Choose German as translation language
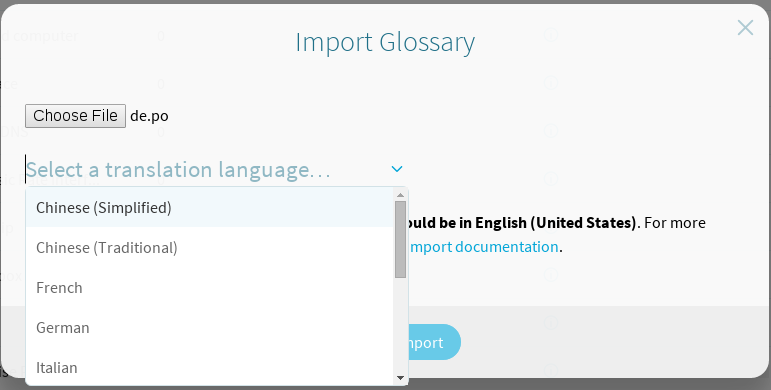This screenshot has width=771, height=390. click(x=210, y=328)
